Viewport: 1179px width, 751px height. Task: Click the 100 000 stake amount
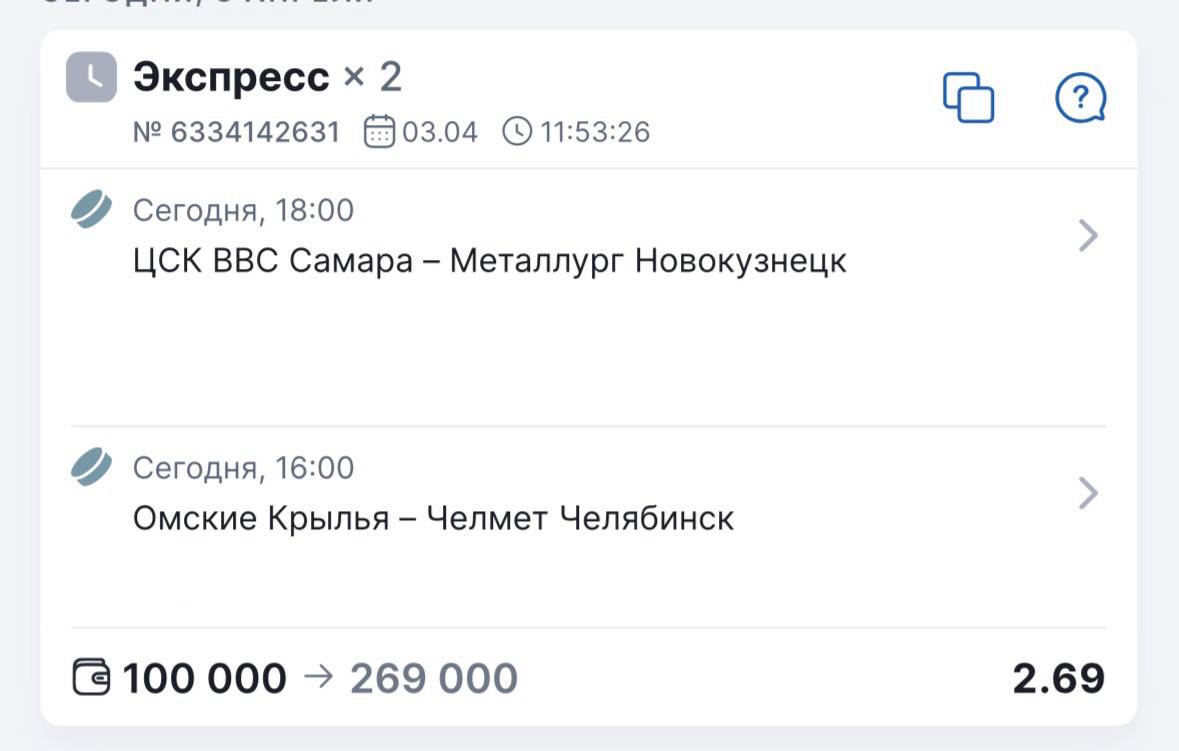pos(204,678)
